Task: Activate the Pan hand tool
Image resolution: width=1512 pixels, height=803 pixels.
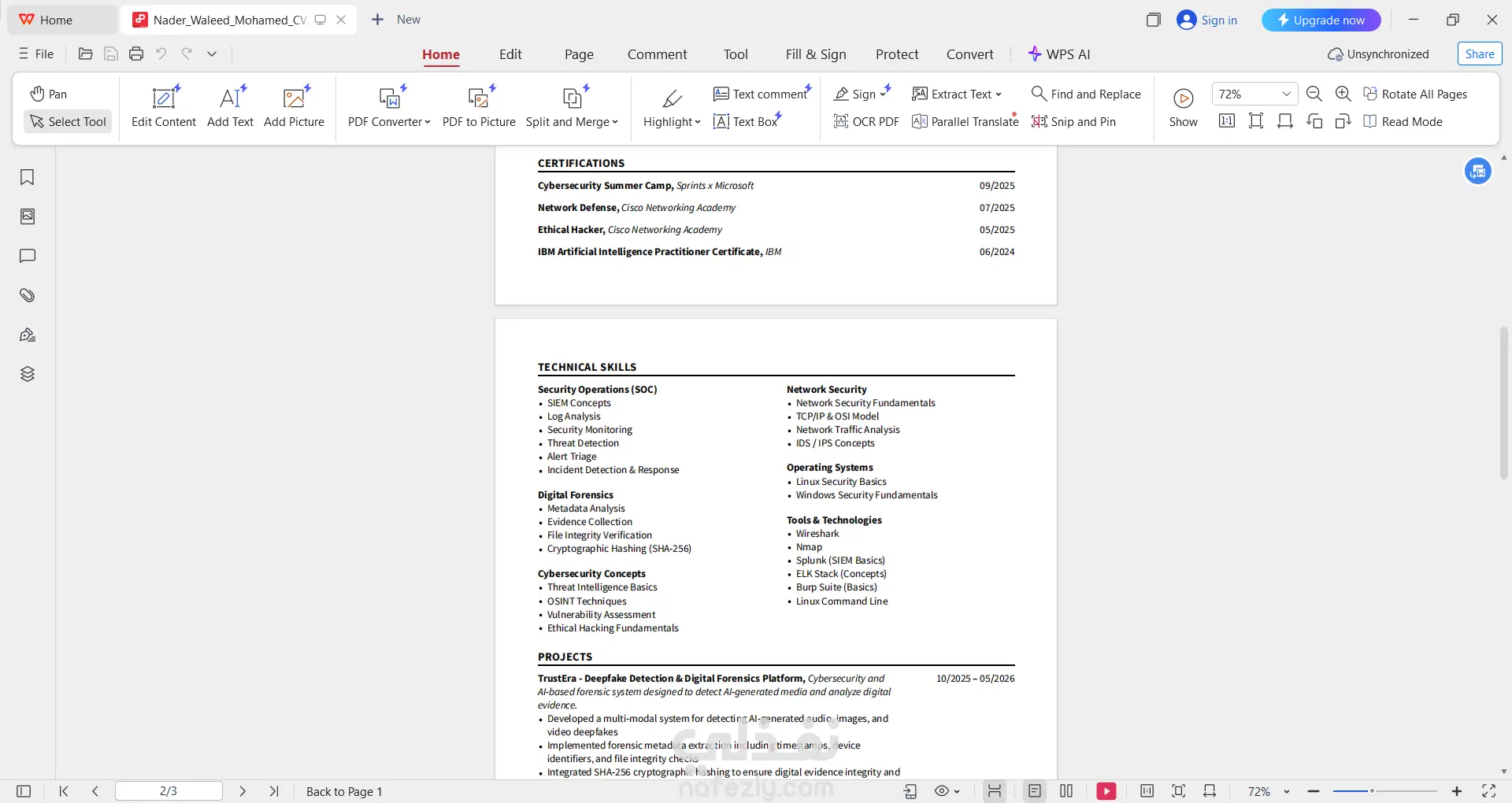Action: (x=48, y=94)
